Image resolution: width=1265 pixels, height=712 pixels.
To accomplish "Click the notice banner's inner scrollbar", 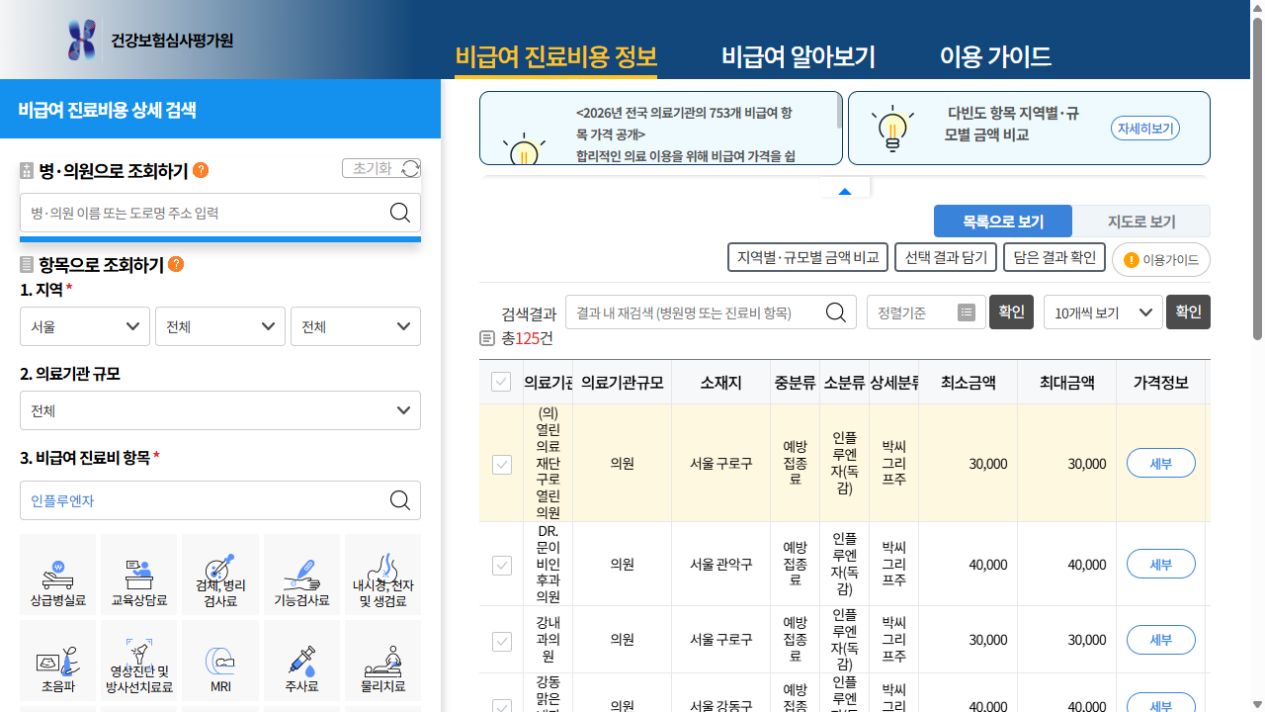I will tap(839, 111).
